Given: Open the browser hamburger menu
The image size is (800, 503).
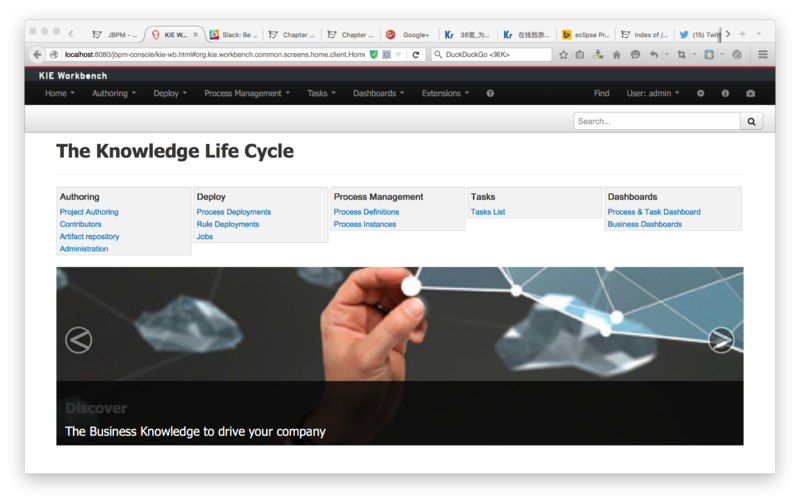Looking at the screenshot, I should (763, 54).
